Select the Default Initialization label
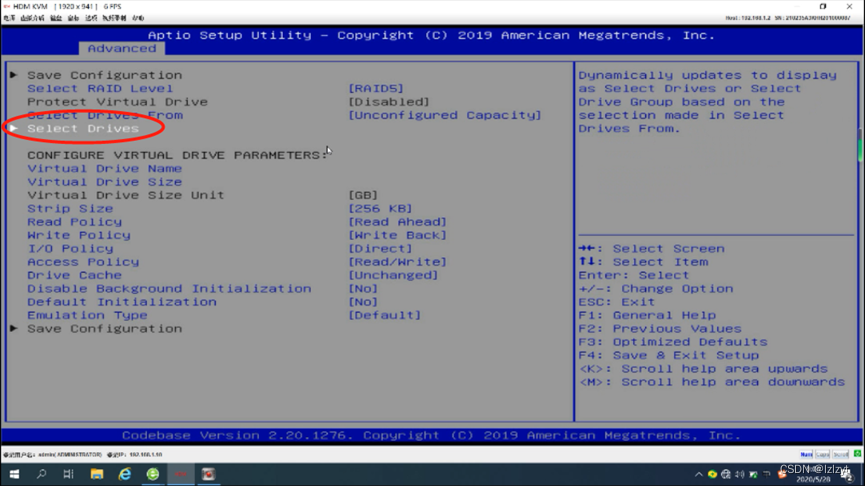The width and height of the screenshot is (865, 486). point(122,302)
